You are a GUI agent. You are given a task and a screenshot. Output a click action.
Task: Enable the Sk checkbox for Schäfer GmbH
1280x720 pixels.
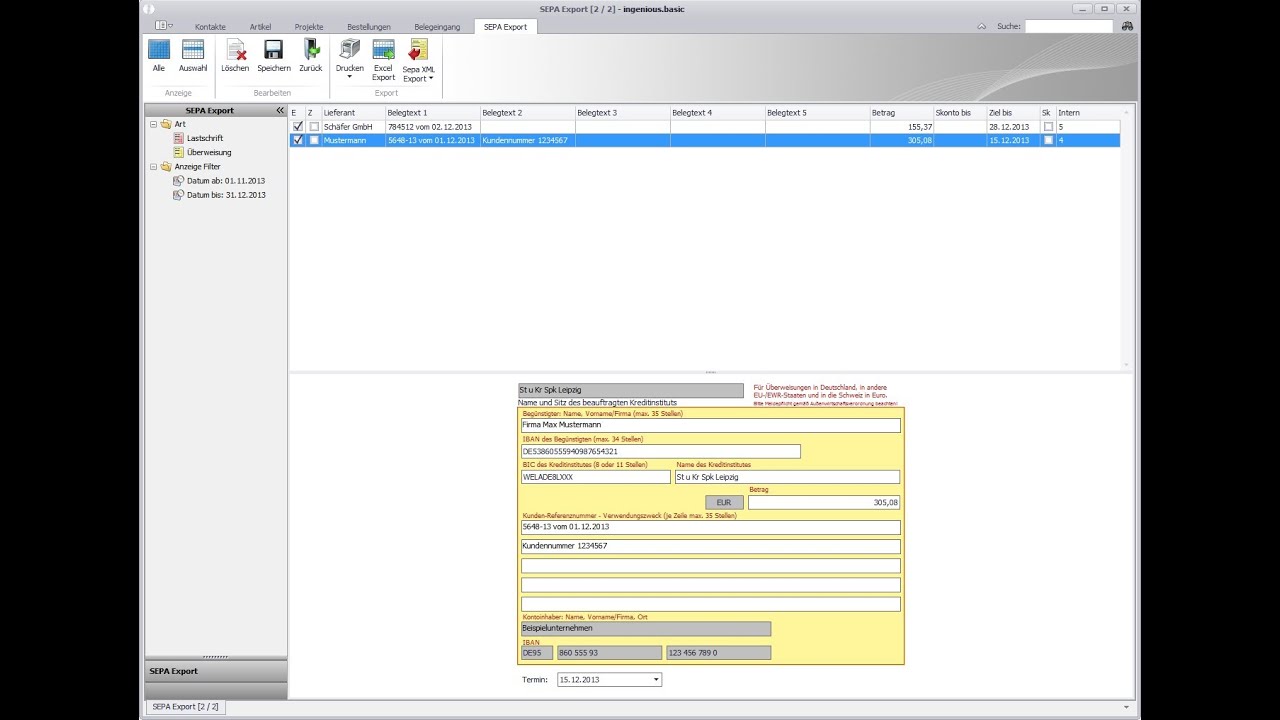[x=1048, y=127]
